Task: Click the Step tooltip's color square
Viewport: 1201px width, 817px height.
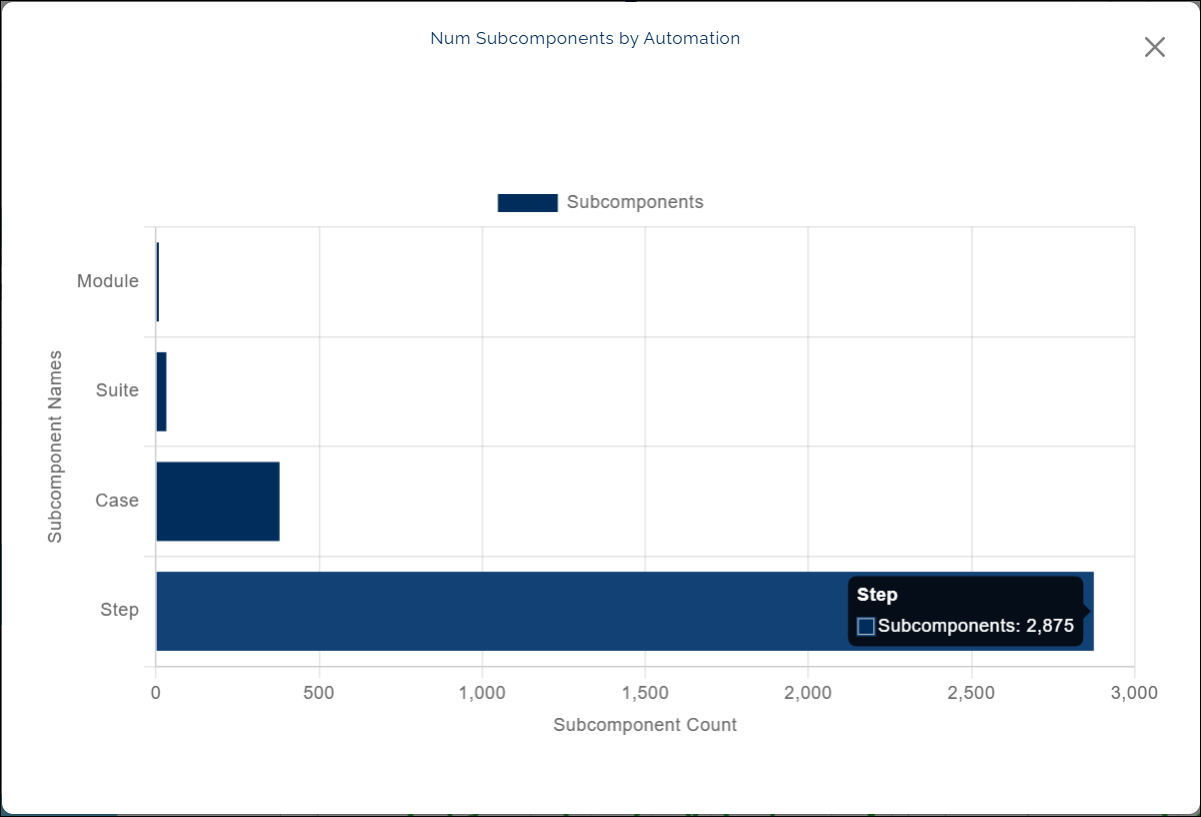Action: (x=866, y=626)
